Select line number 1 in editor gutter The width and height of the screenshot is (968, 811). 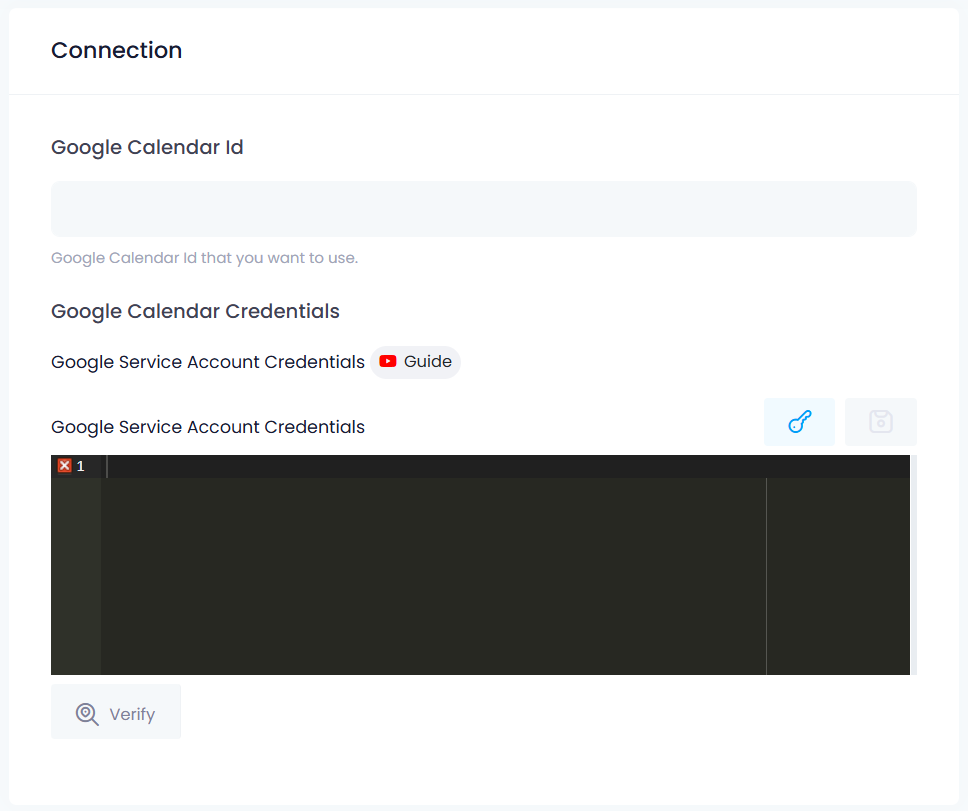[x=81, y=467]
